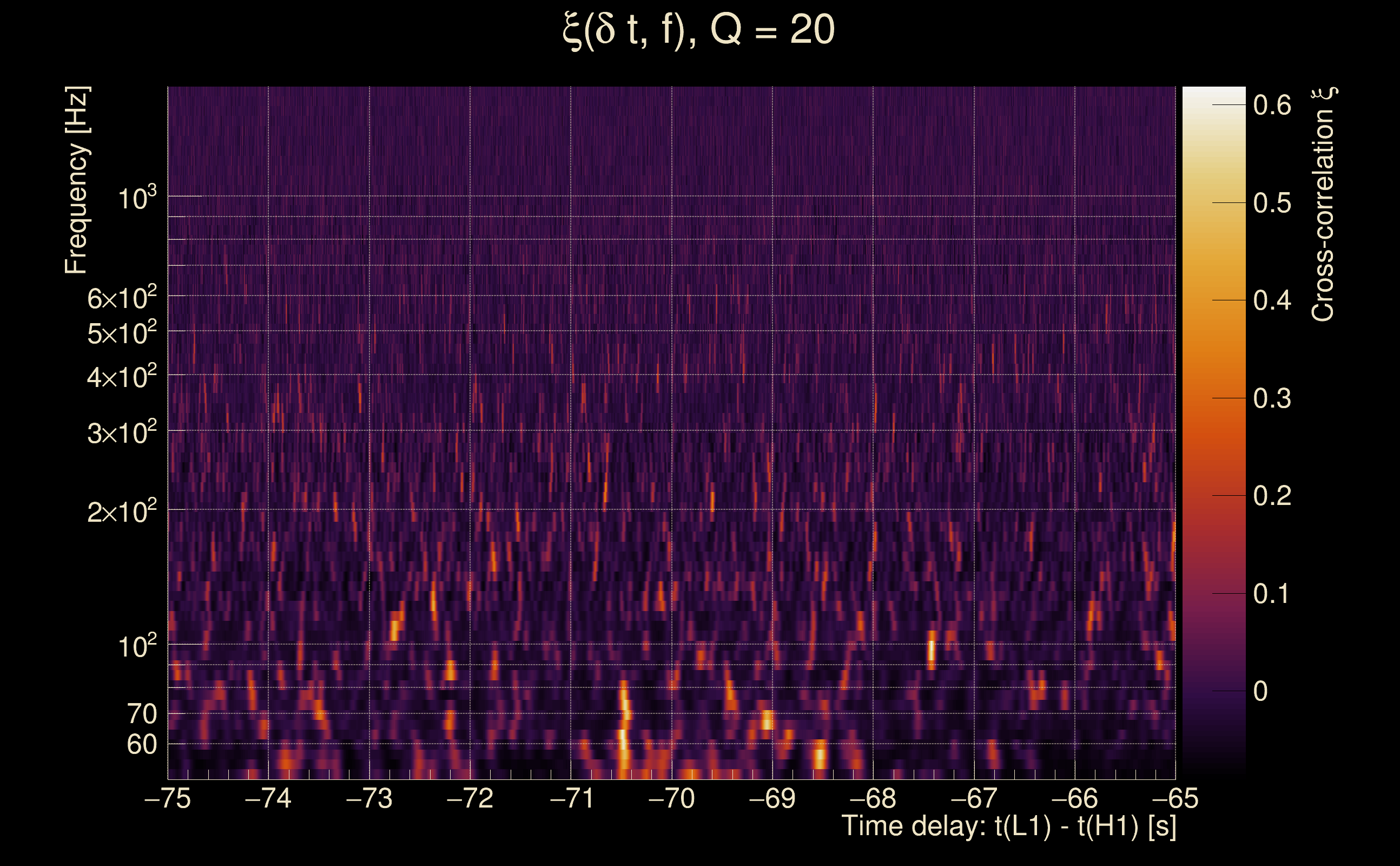Click the -70 x-axis tick label
The width and height of the screenshot is (1400, 866).
[x=671, y=799]
